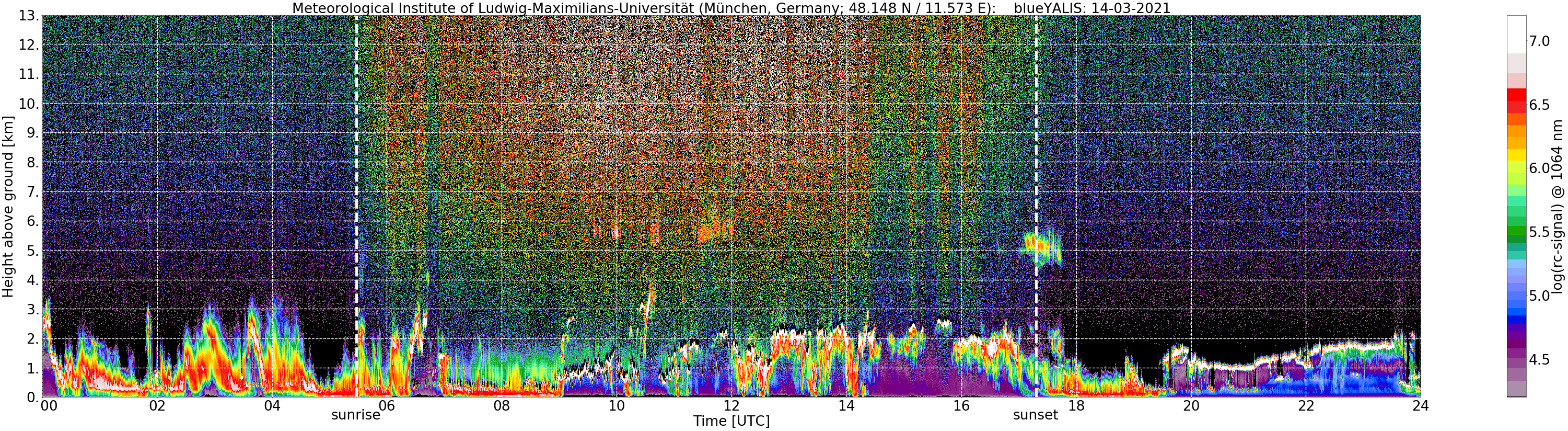This screenshot has height=431, width=1568.
Task: Select the '08' time axis tick label
Action: (502, 405)
